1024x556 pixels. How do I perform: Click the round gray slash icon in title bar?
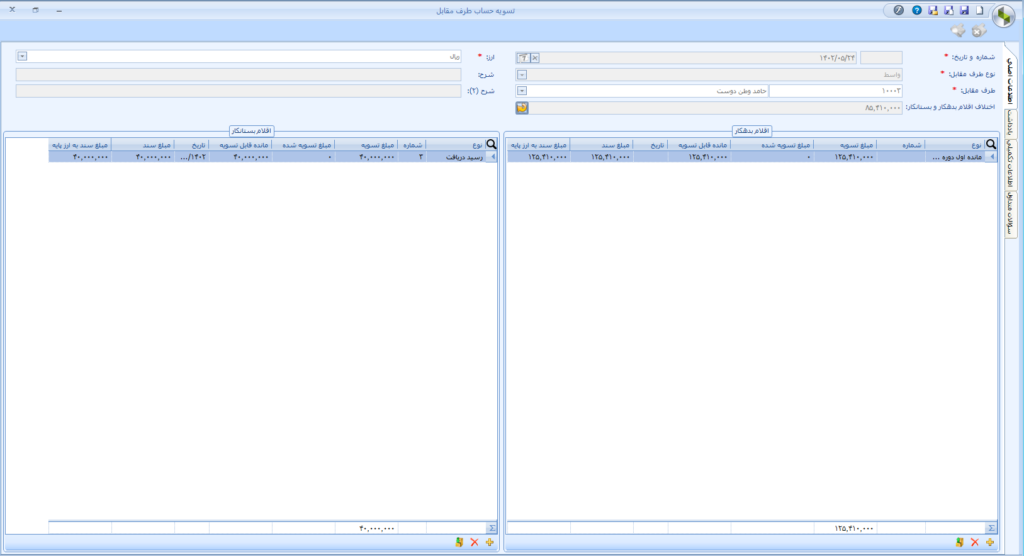899,10
